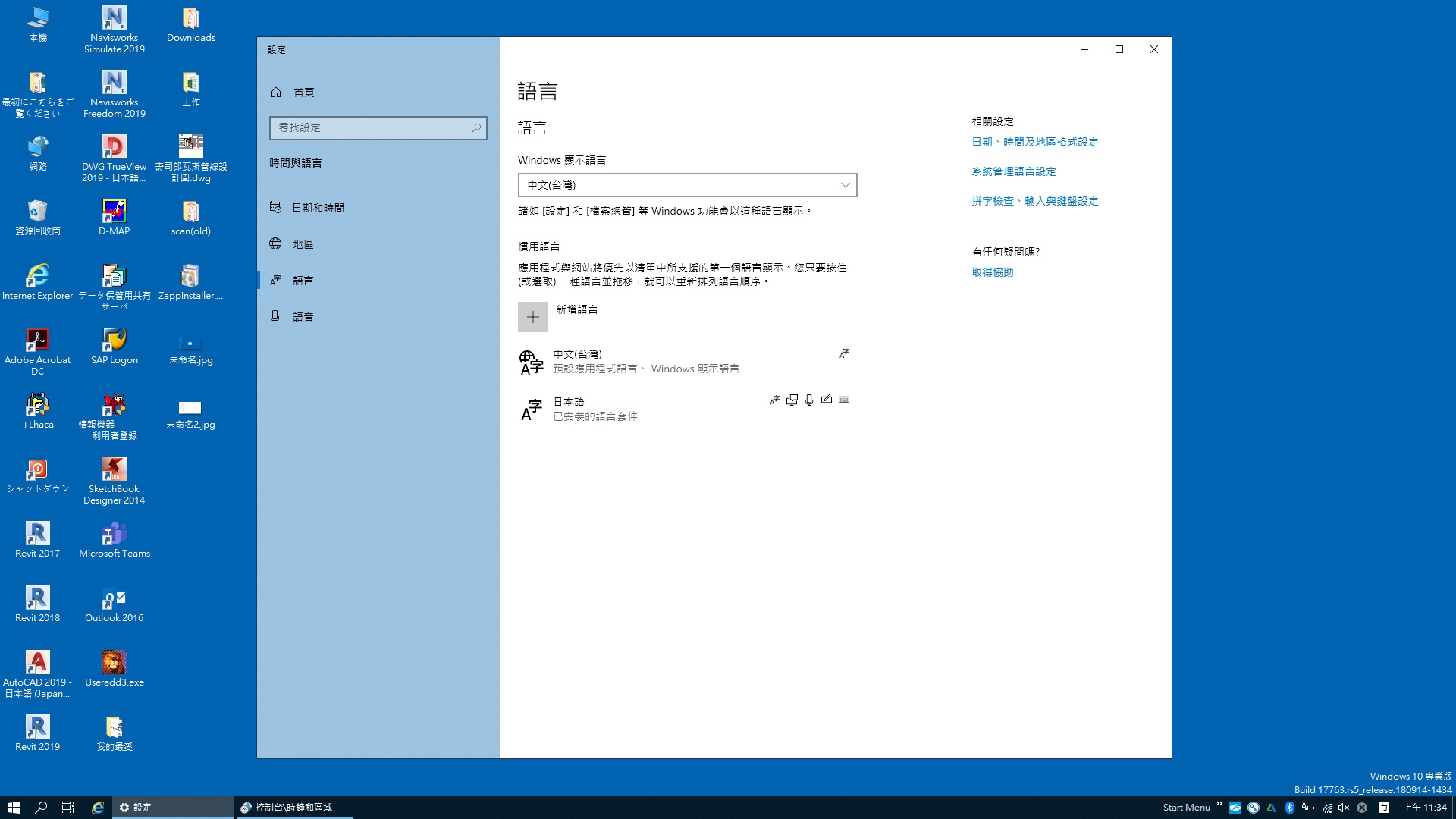Select SketchBook Designer 2014 icon
This screenshot has width=1456, height=819.
115,482
